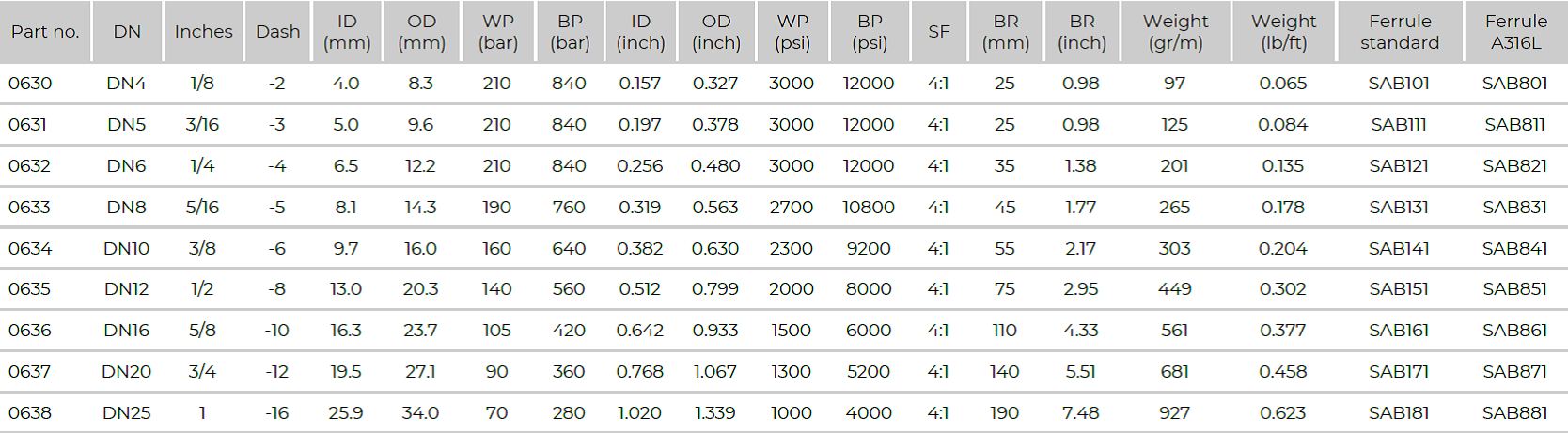
Task: Click the DN column header
Action: (127, 32)
